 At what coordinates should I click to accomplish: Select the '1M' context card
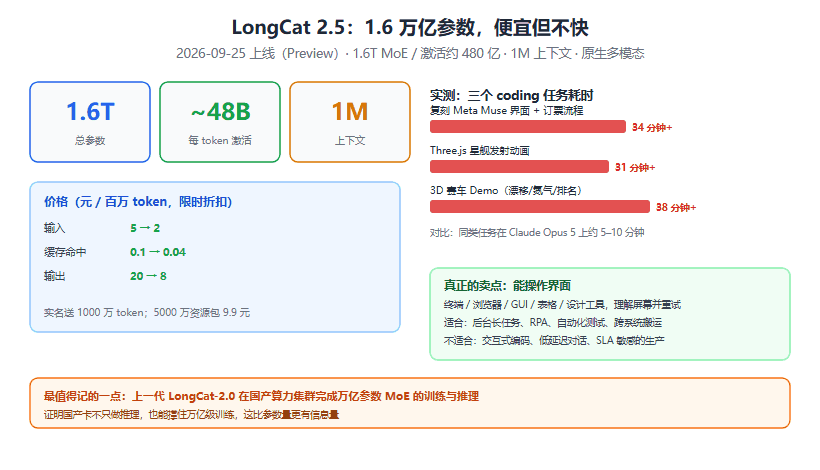pos(350,122)
